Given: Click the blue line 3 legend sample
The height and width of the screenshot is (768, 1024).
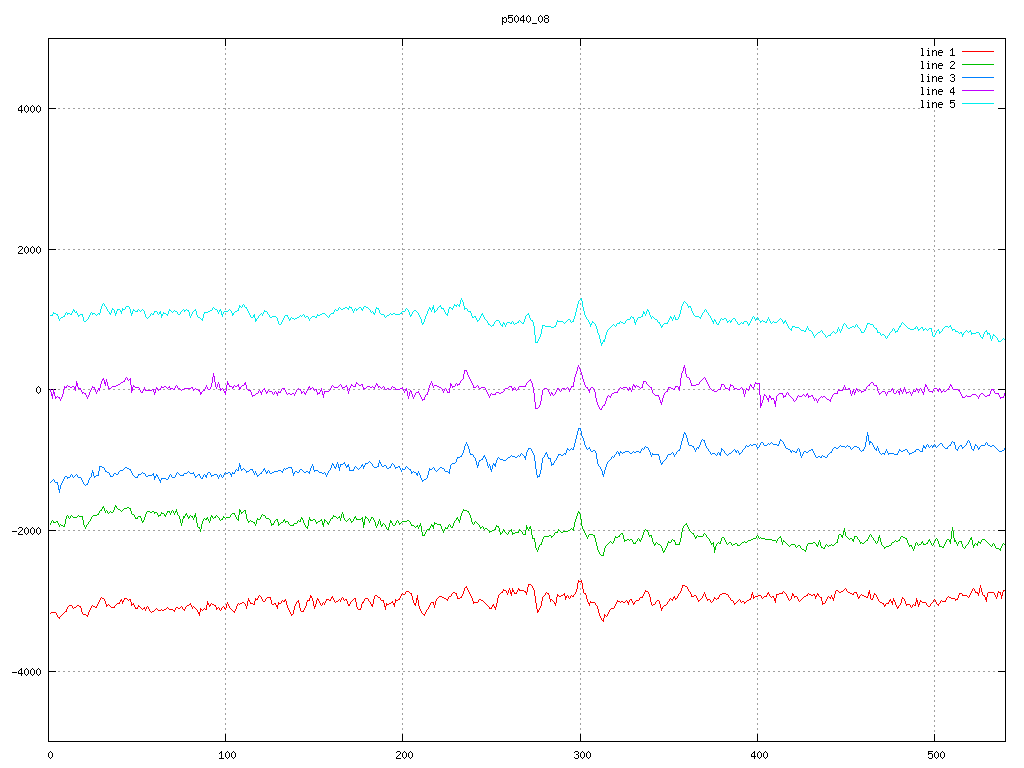Looking at the screenshot, I should pyautogui.click(x=978, y=78).
